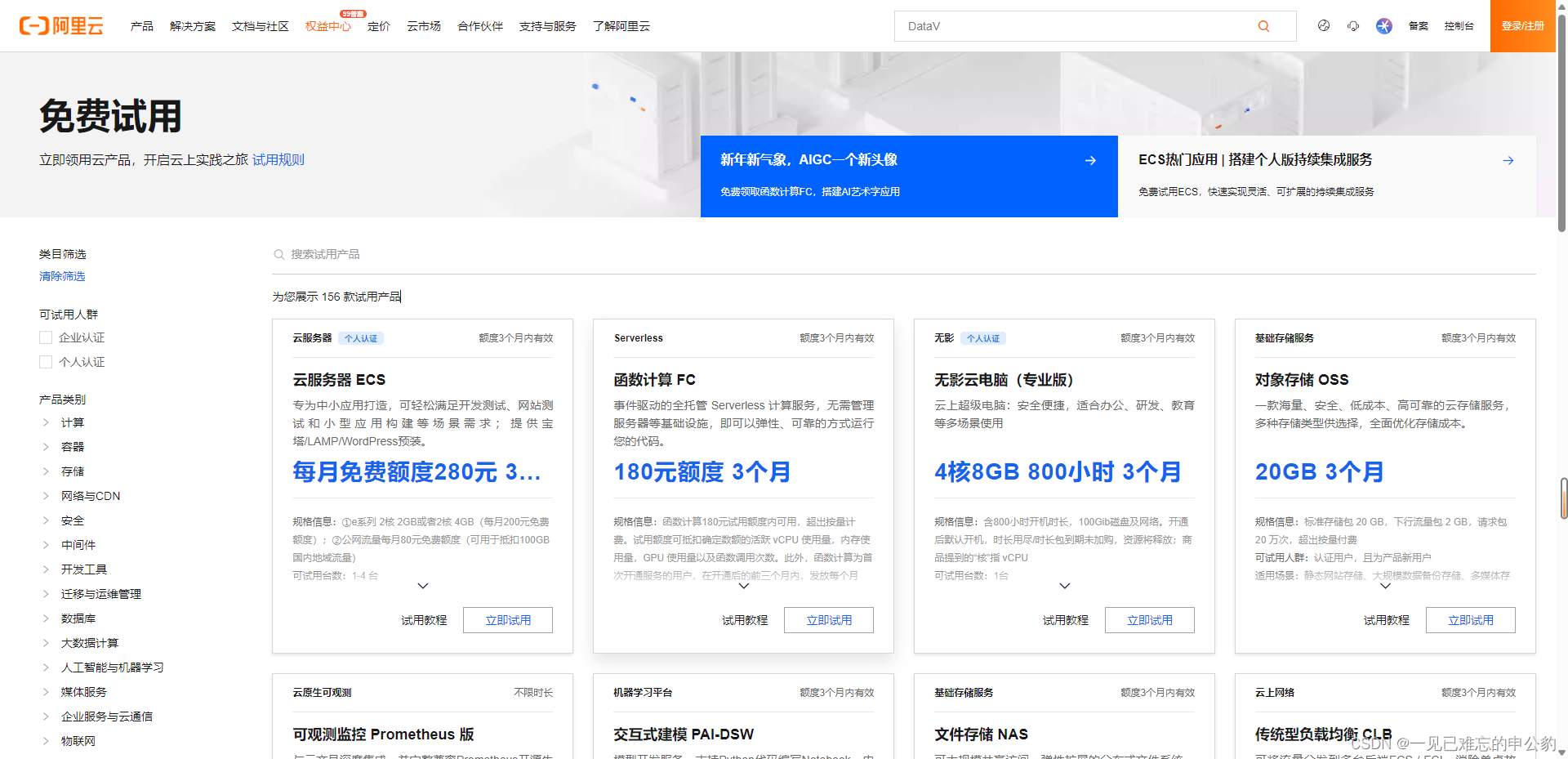The image size is (1568, 759).
Task: Open the 合作伙伴 menu
Action: tap(480, 26)
